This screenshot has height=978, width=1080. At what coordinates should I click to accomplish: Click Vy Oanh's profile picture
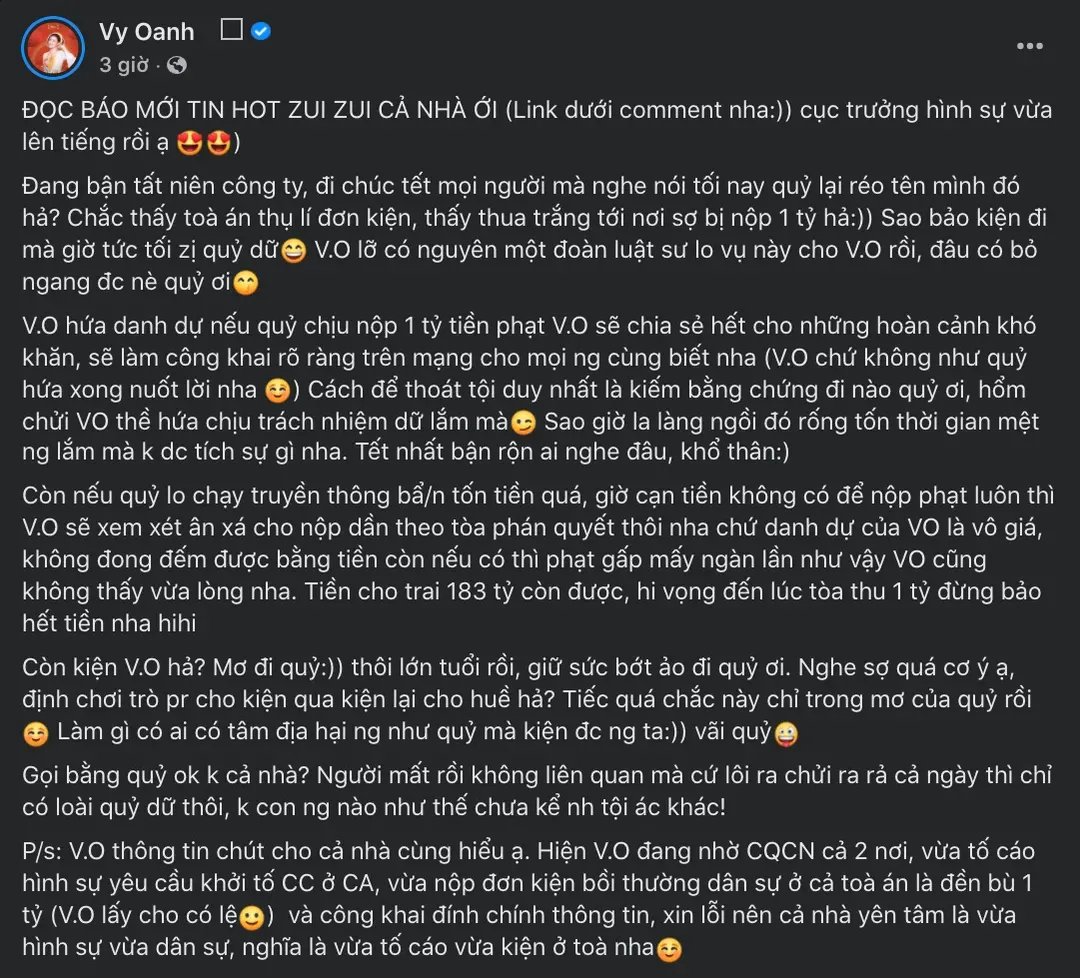tap(52, 47)
